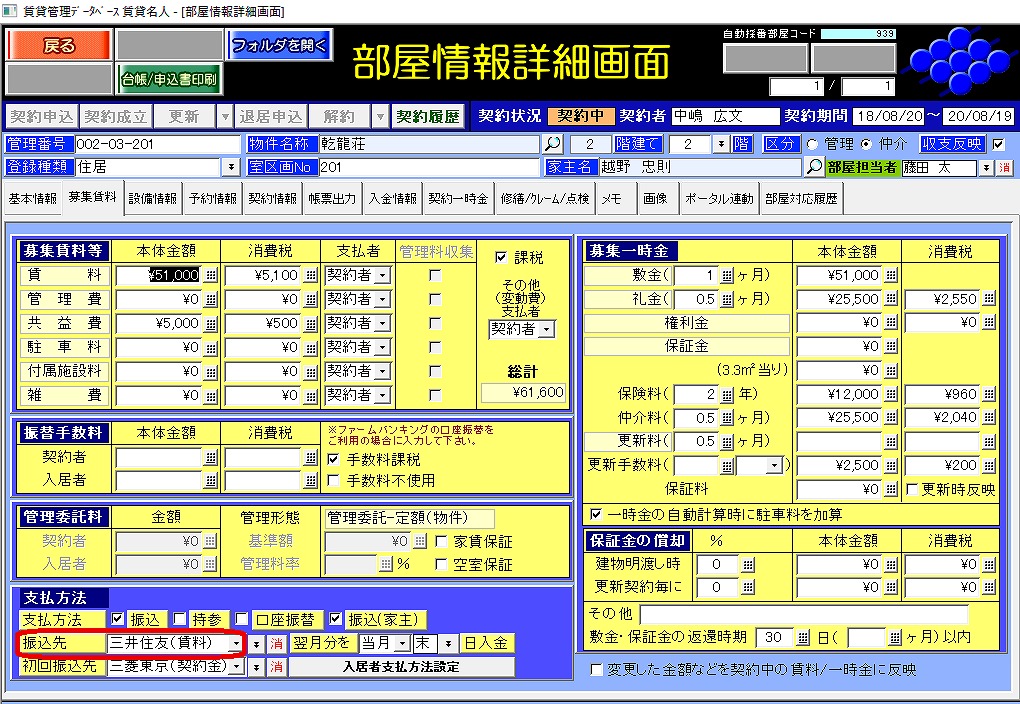Click the 消 clear icon in 振込先 row
This screenshot has height=704, width=1020.
pos(277,643)
